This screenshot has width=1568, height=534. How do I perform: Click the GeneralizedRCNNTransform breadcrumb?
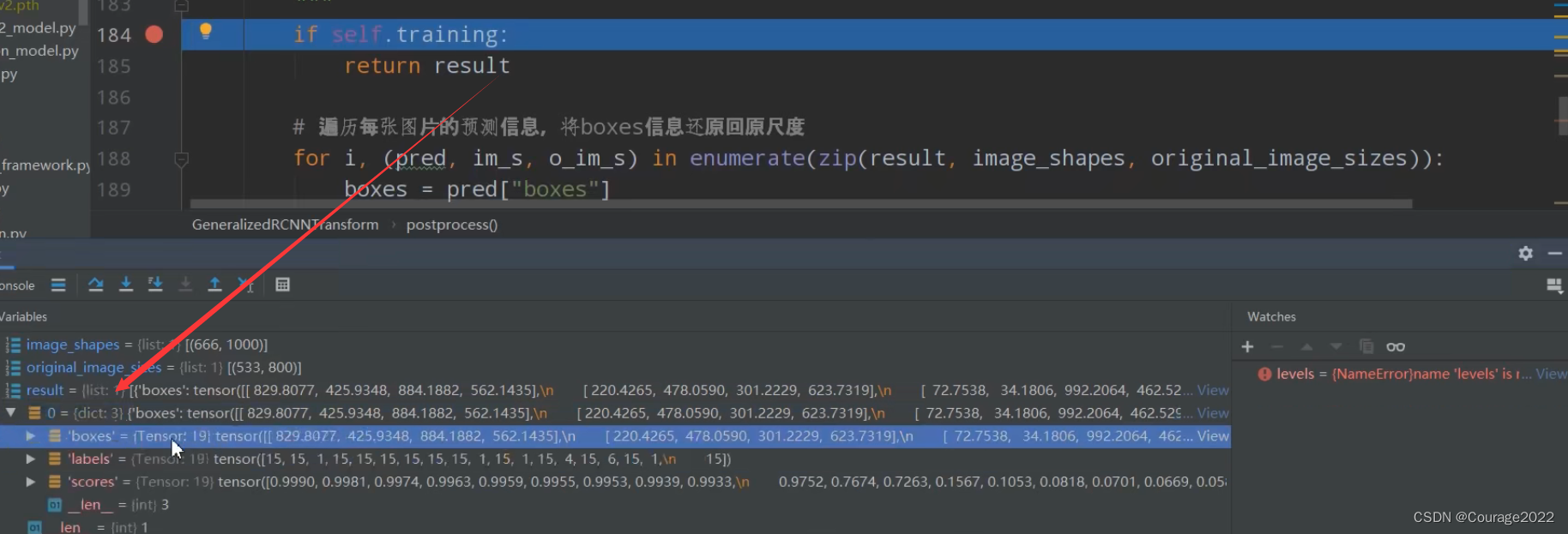285,225
